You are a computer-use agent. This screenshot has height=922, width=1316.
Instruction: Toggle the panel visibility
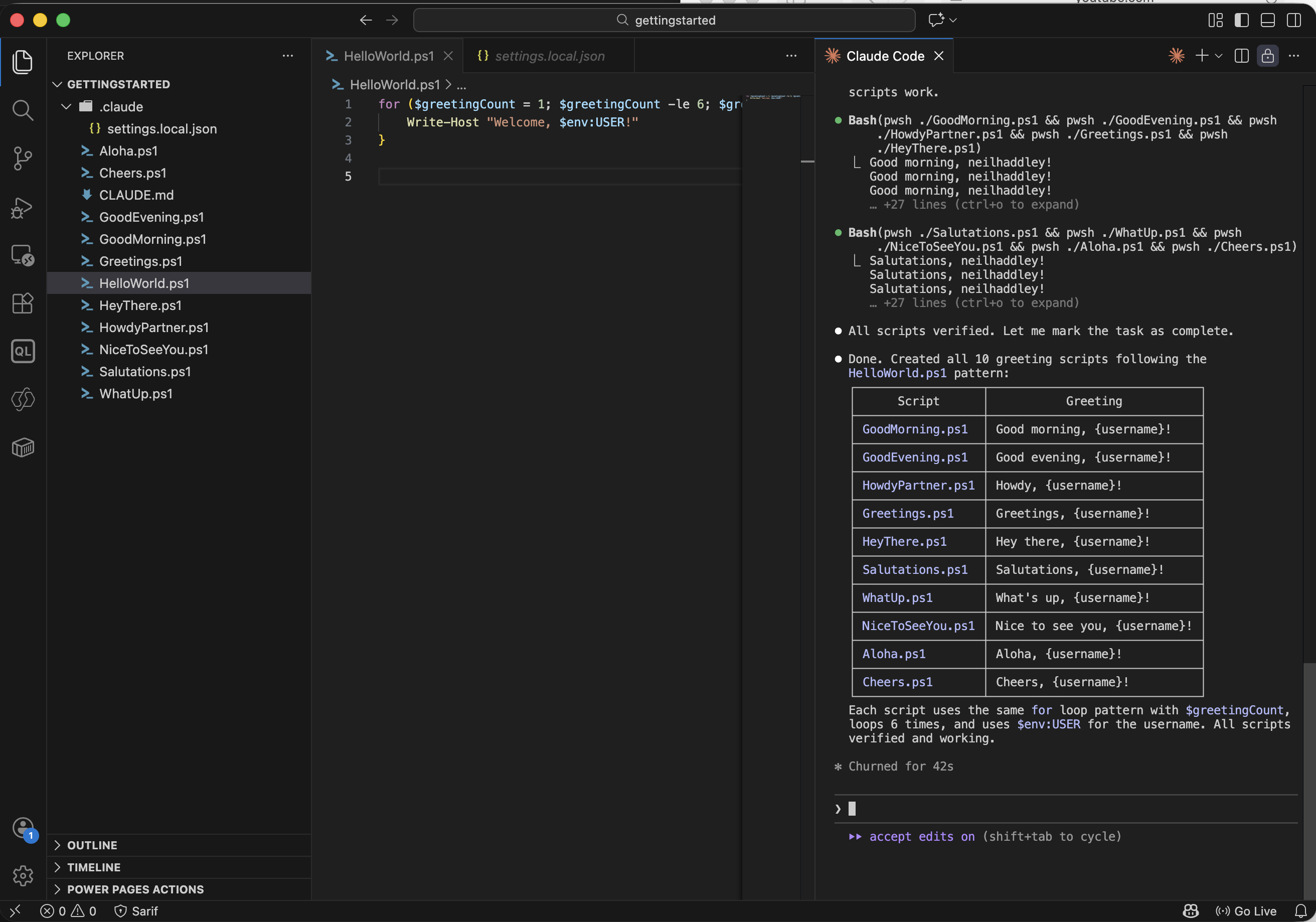click(x=1267, y=20)
